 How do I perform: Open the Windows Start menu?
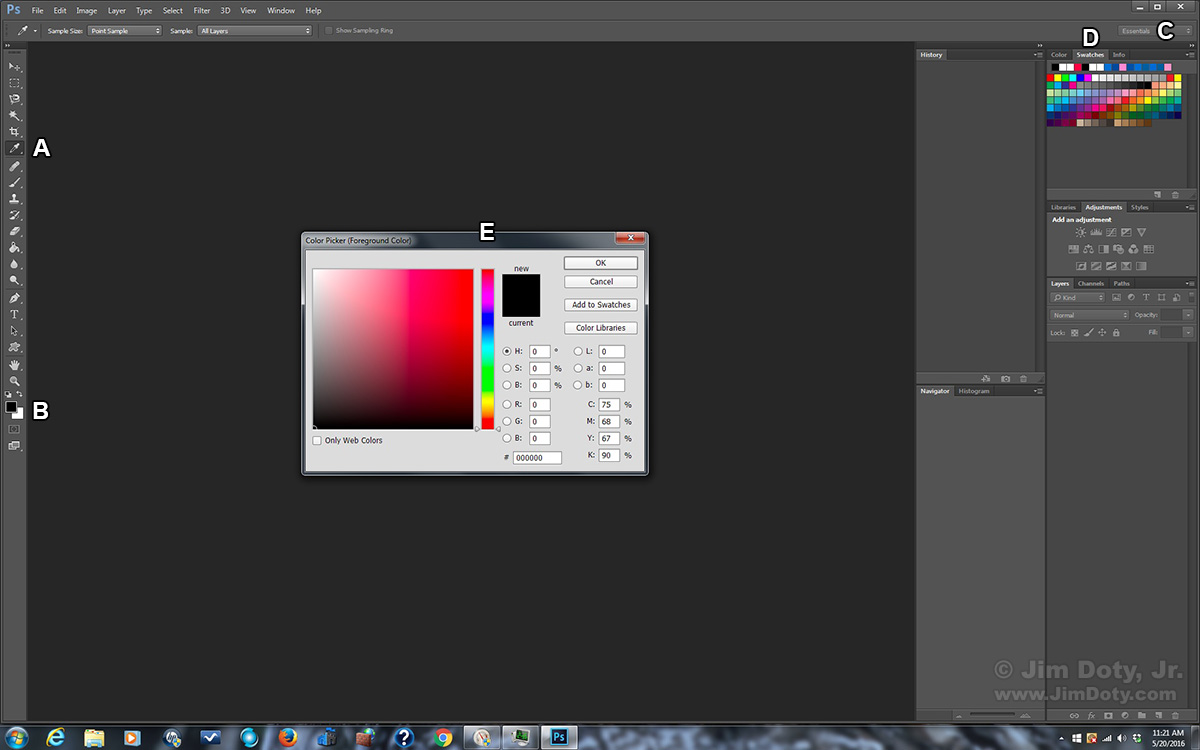pyautogui.click(x=17, y=737)
